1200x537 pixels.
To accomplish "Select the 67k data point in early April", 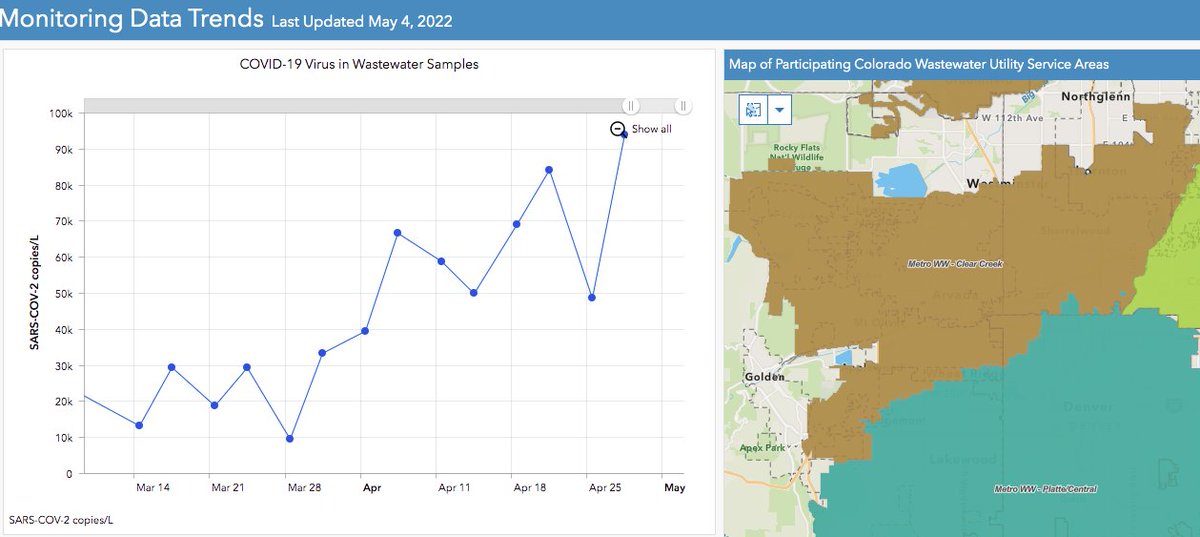I will point(398,233).
